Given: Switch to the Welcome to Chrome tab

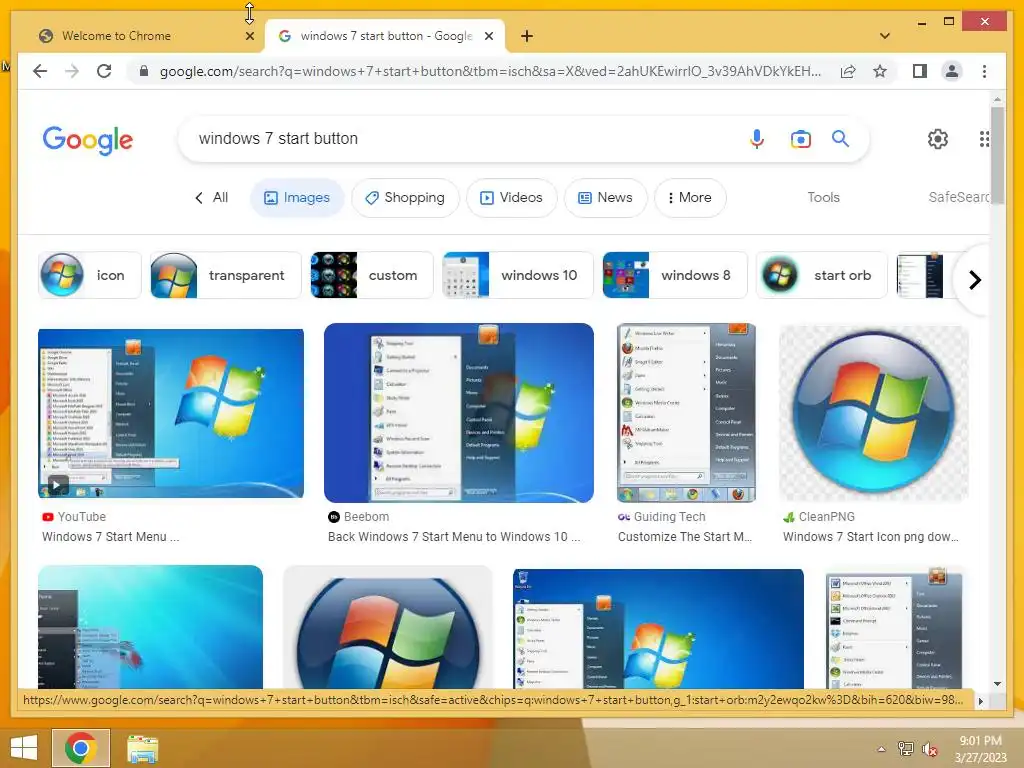Looking at the screenshot, I should point(140,36).
